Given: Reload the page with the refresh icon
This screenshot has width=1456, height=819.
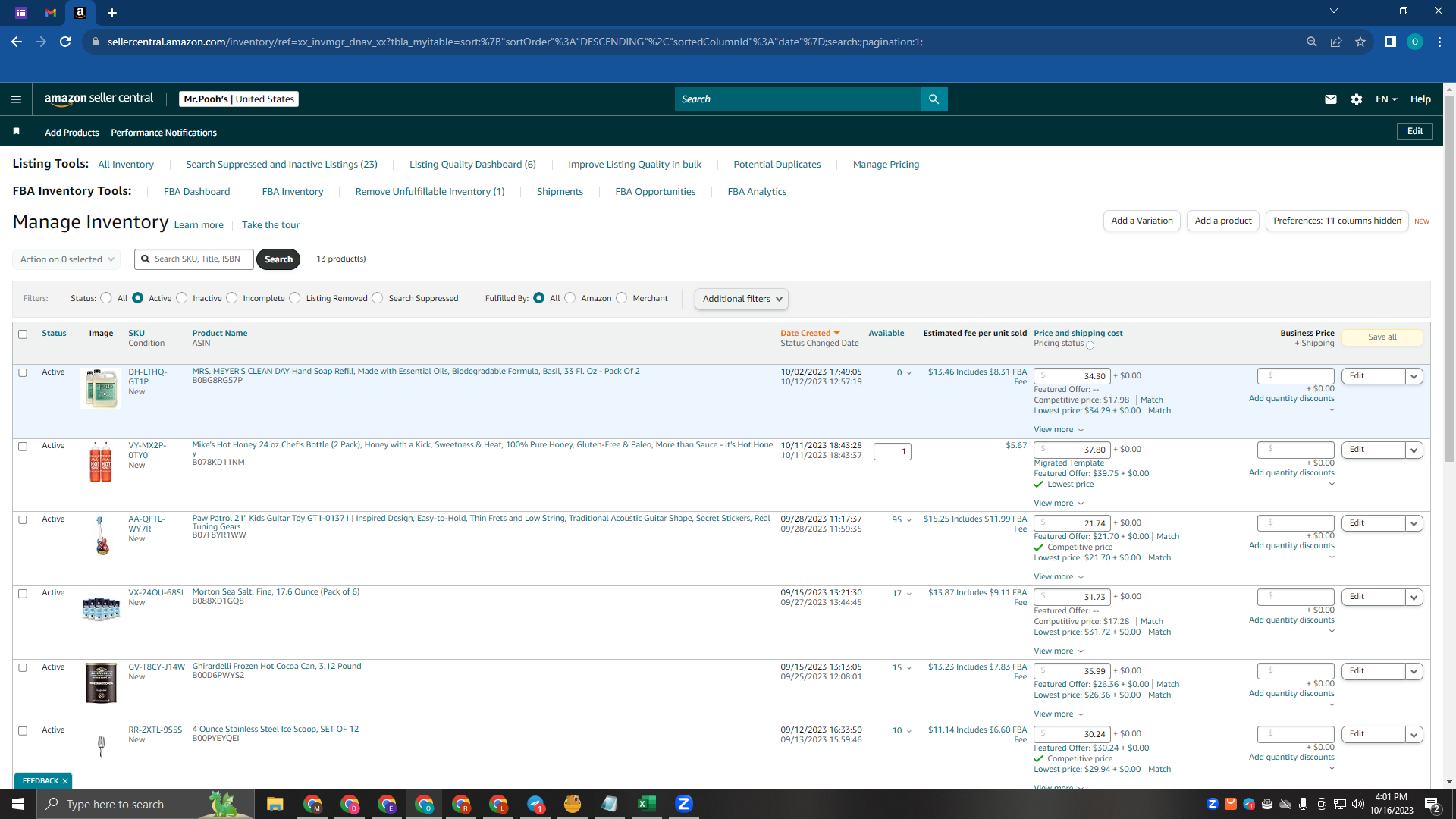Looking at the screenshot, I should pyautogui.click(x=65, y=42).
